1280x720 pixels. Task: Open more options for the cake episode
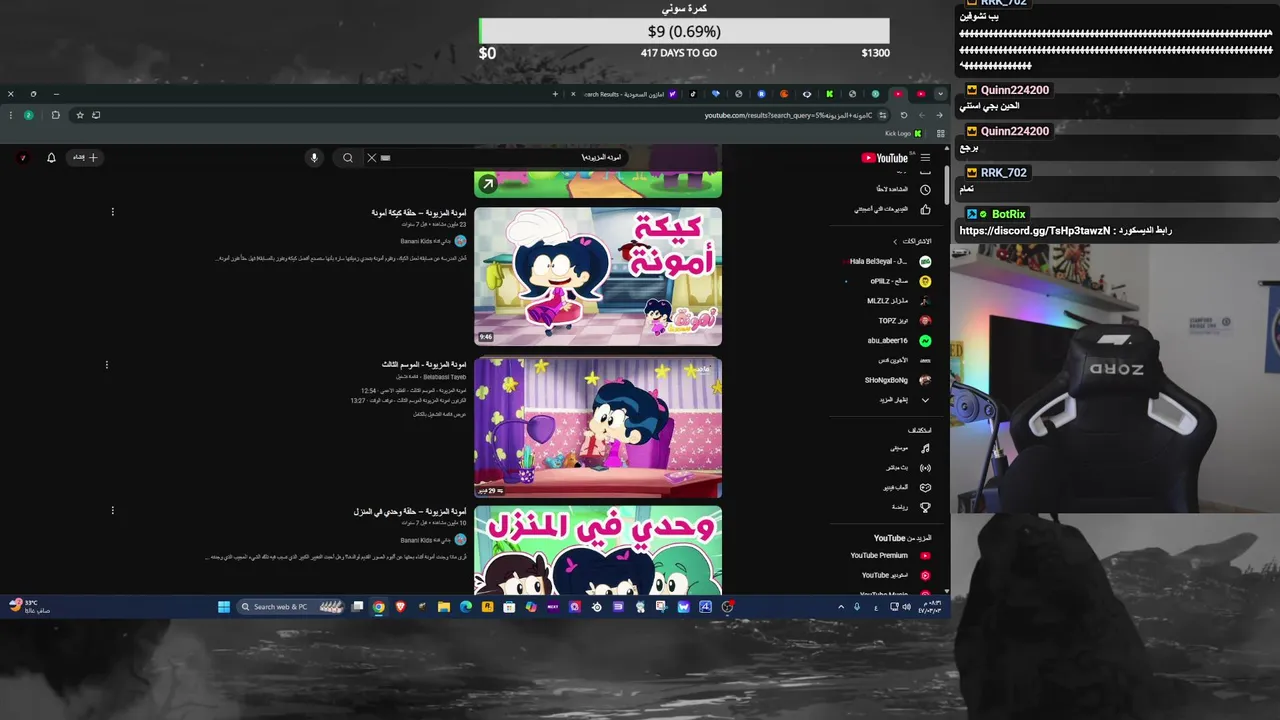pyautogui.click(x=112, y=212)
